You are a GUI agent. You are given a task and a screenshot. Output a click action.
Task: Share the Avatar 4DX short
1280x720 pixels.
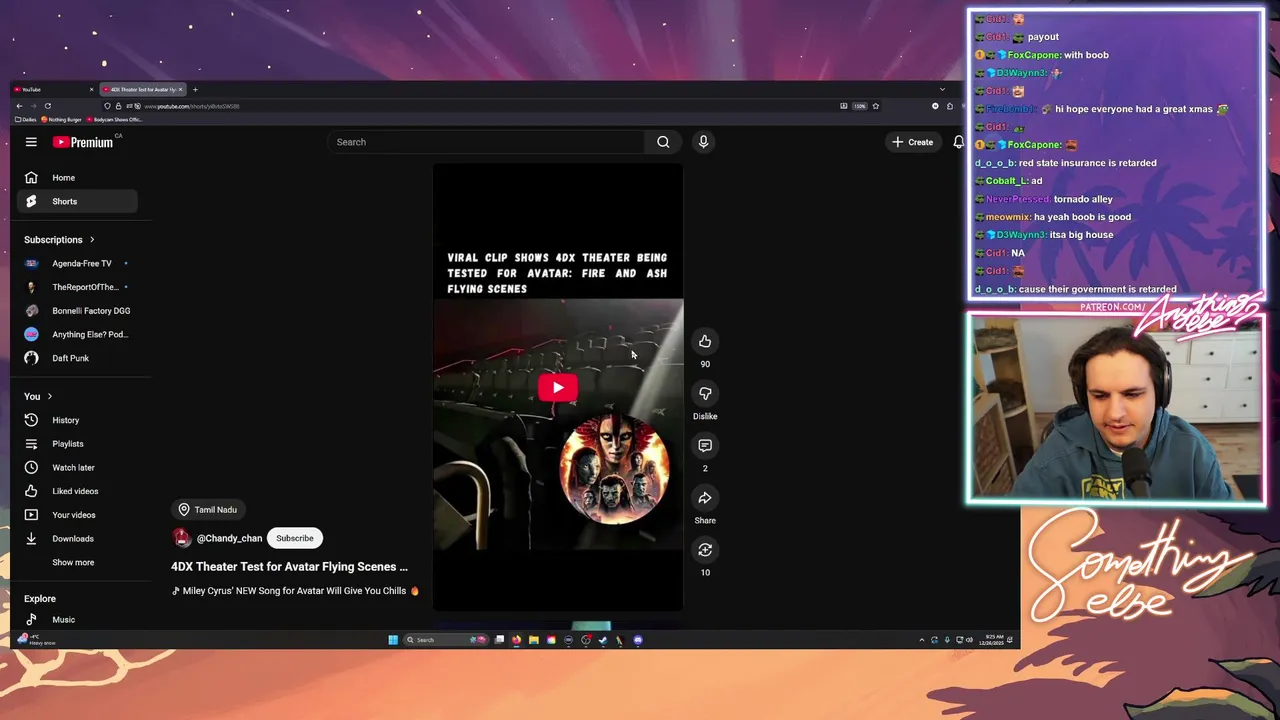(x=705, y=498)
